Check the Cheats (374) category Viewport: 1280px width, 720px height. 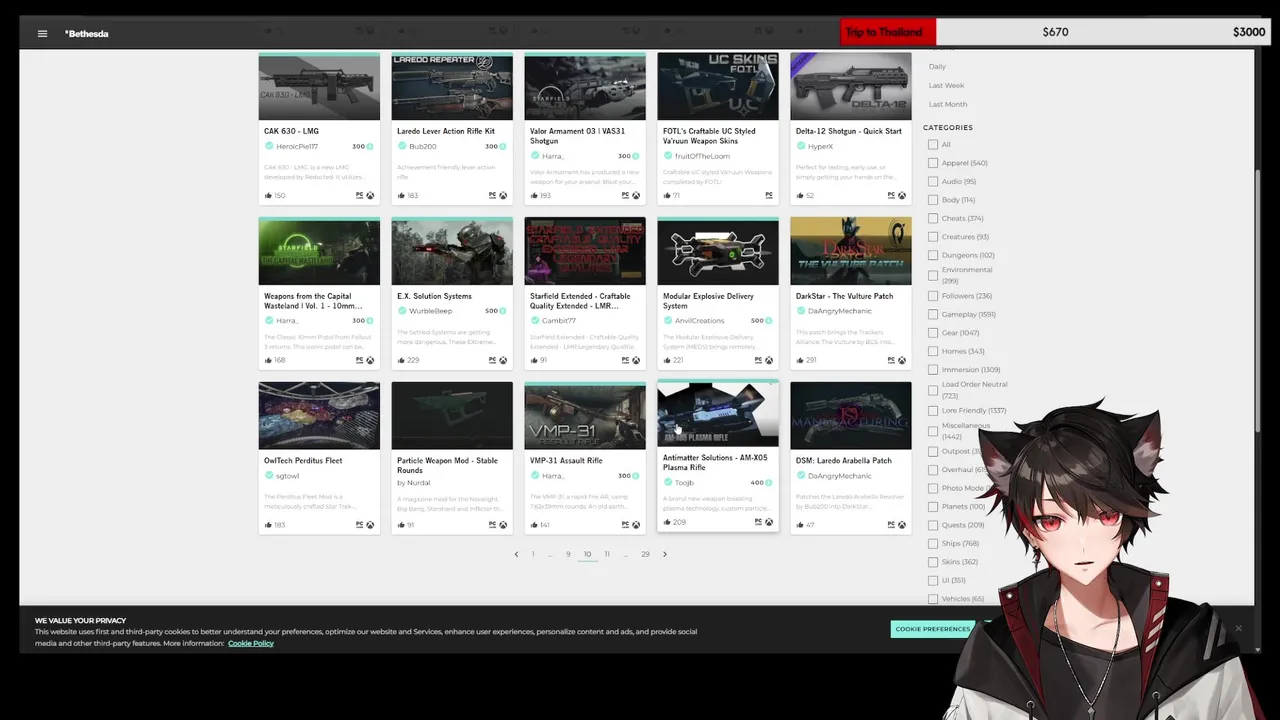coord(933,218)
